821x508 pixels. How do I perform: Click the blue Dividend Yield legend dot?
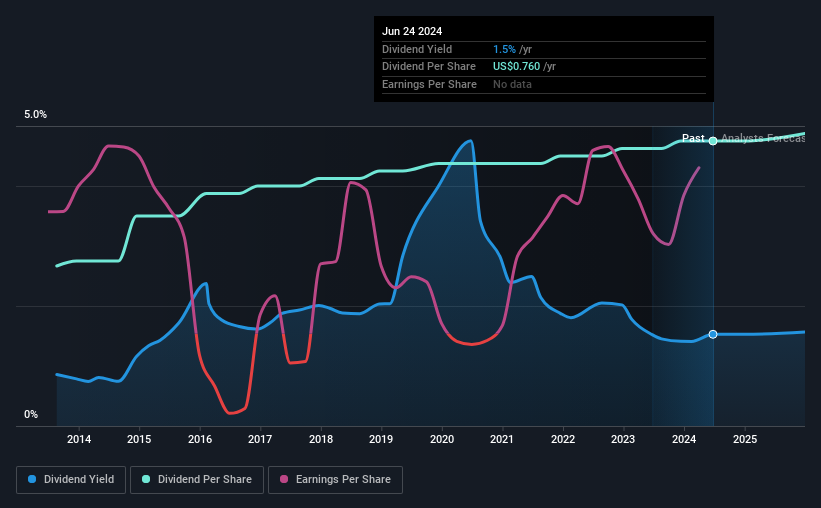(32, 479)
